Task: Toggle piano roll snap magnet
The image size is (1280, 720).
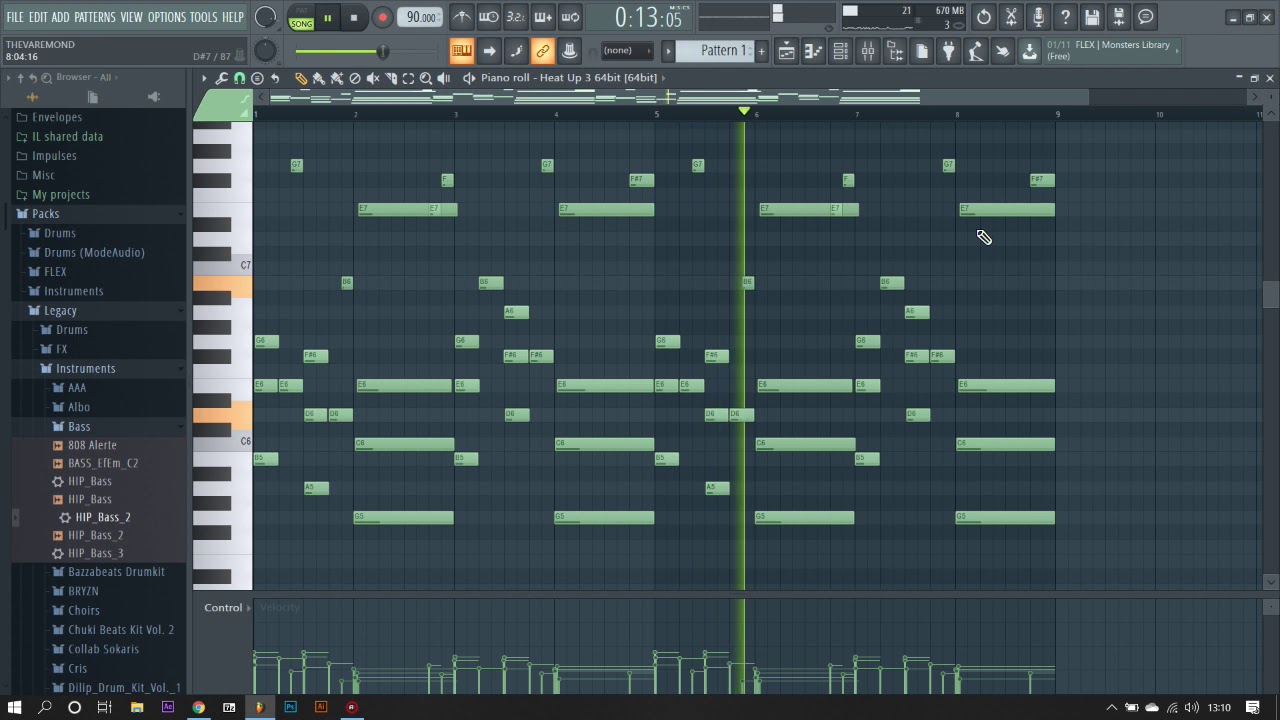Action: click(239, 78)
